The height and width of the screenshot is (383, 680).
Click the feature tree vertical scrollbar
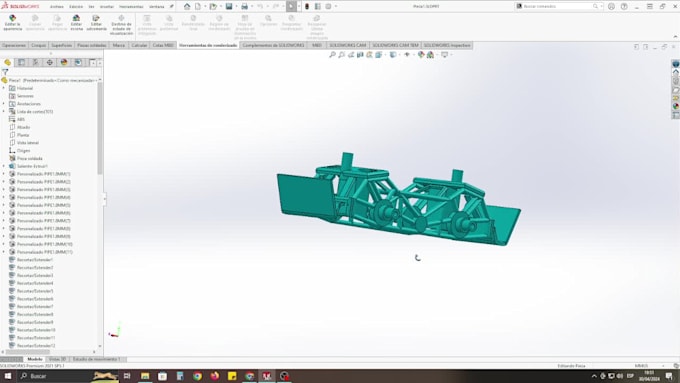tap(100, 128)
